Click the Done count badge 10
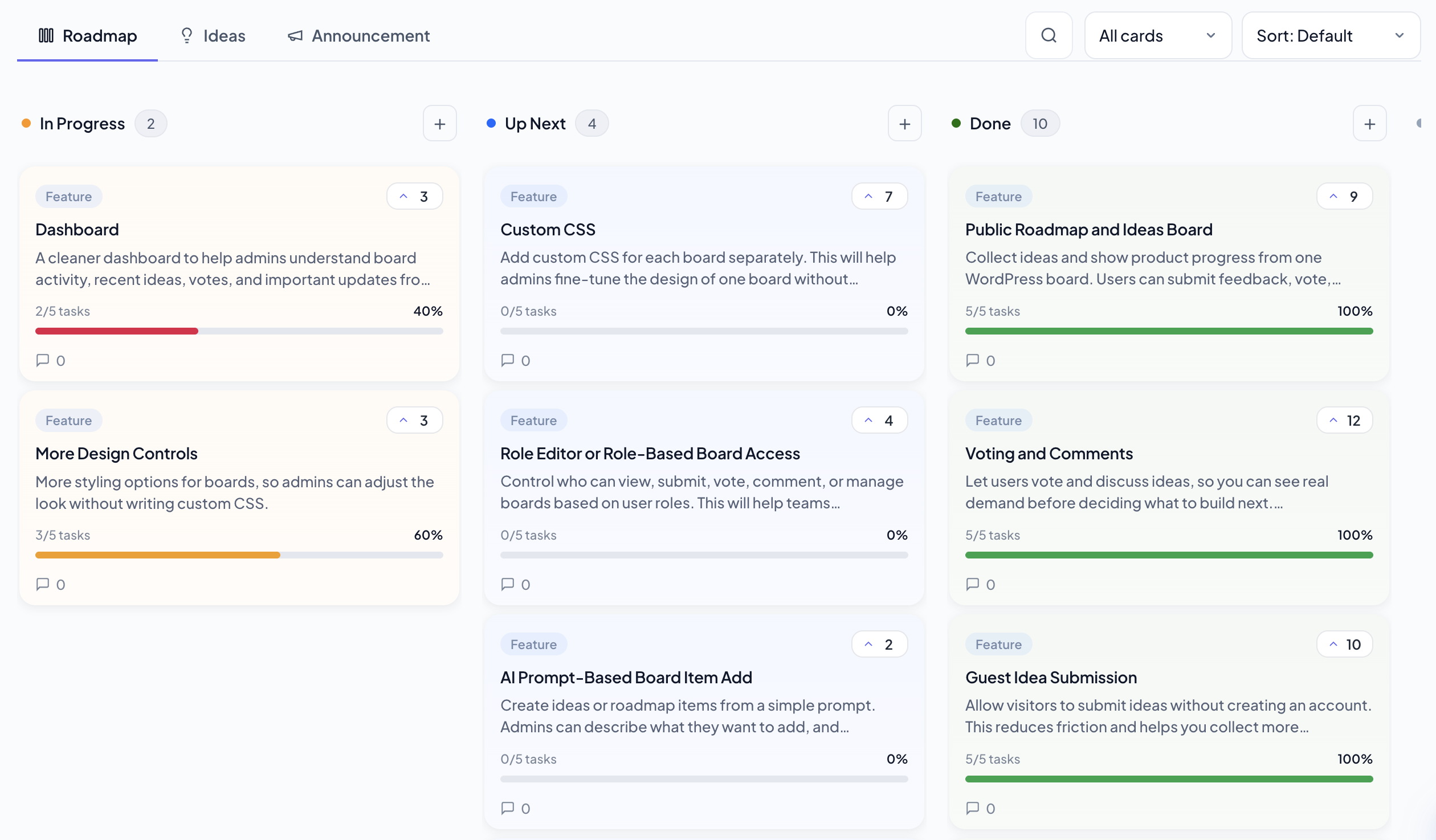 [x=1040, y=124]
